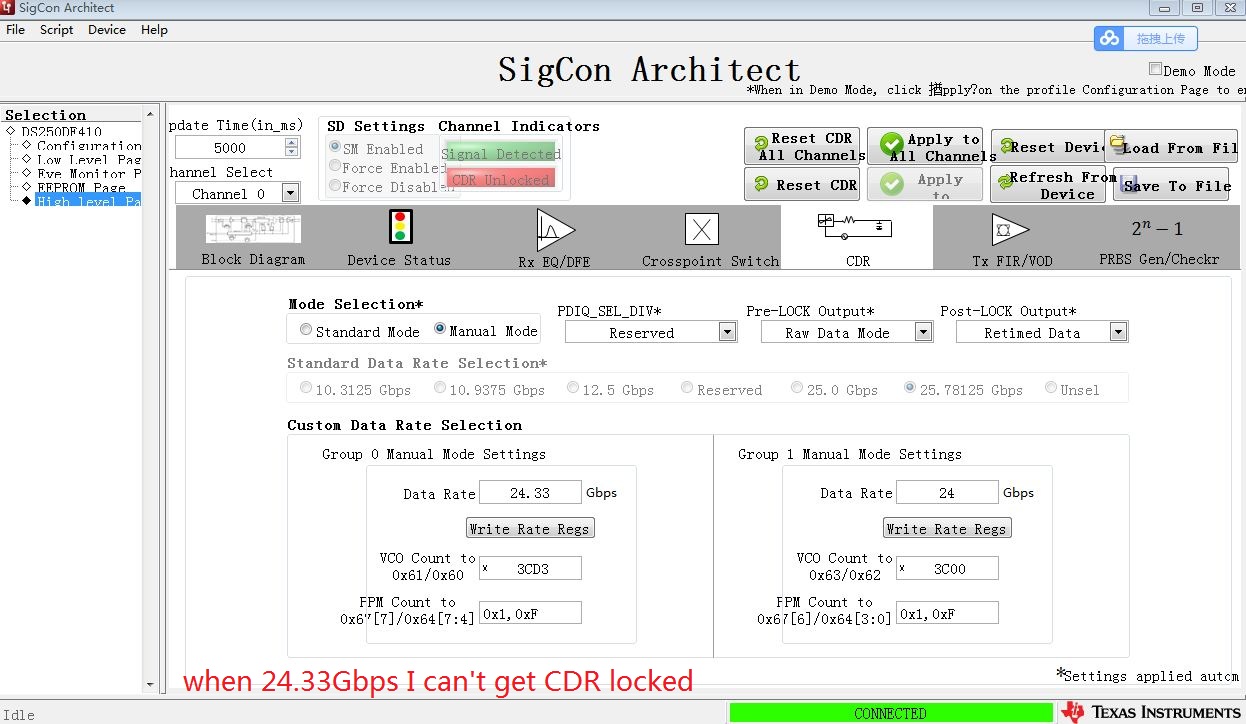Open Rx EQ/DFE amplifier icon

click(x=555, y=230)
